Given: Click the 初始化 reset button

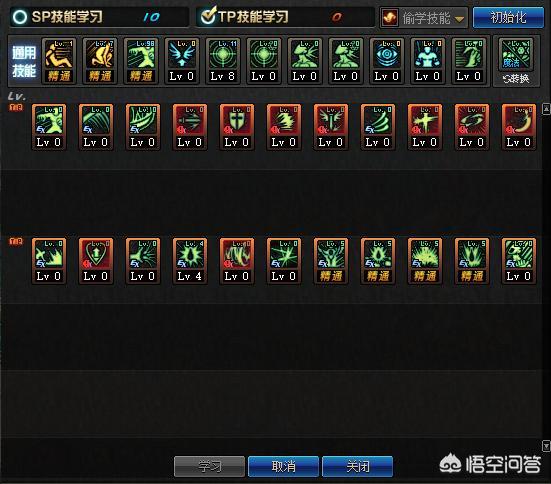Looking at the screenshot, I should (x=508, y=17).
